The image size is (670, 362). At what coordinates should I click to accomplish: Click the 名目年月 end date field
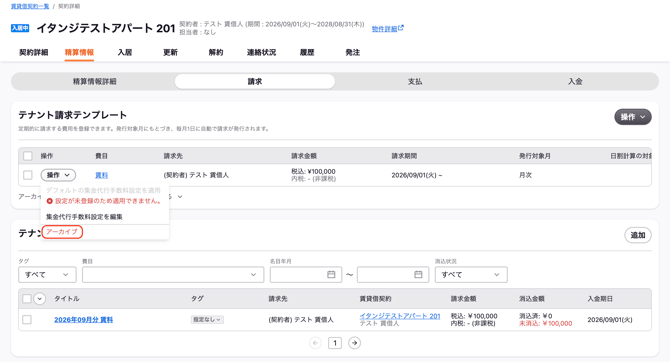pyautogui.click(x=393, y=274)
